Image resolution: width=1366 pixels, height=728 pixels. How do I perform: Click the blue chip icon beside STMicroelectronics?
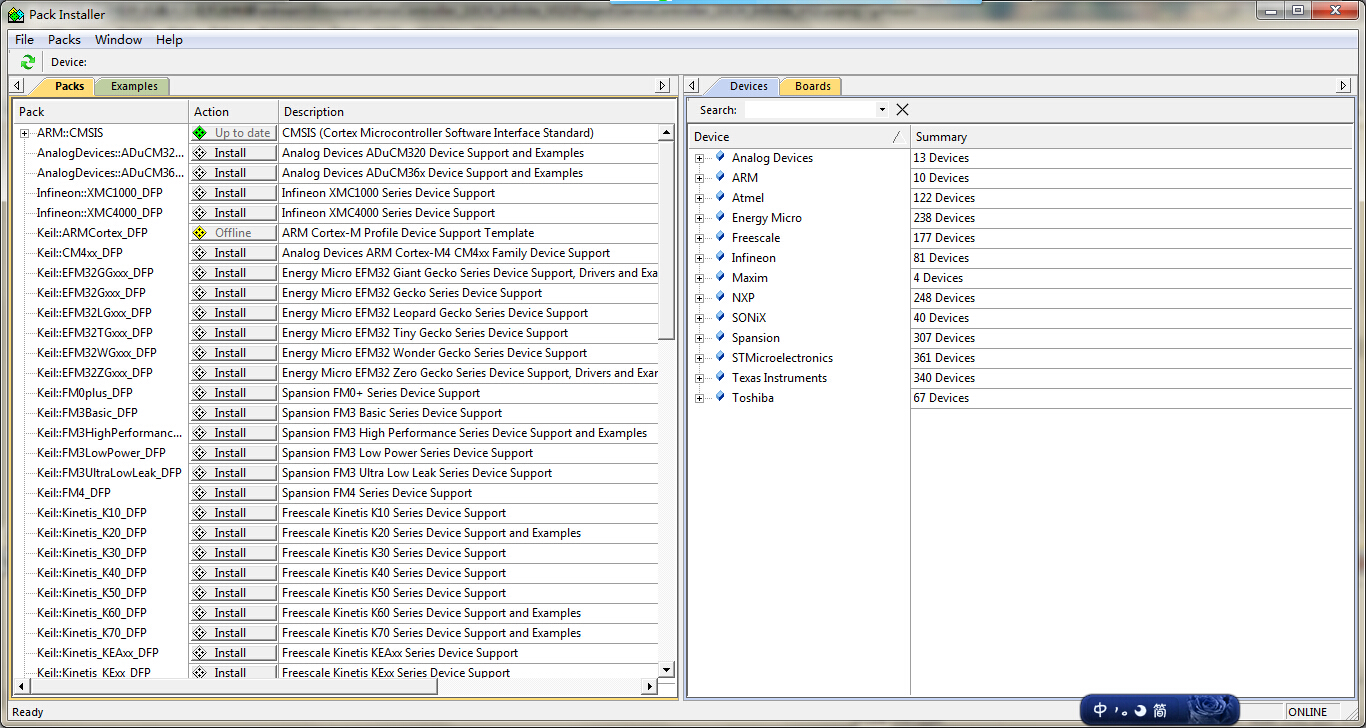pyautogui.click(x=720, y=357)
